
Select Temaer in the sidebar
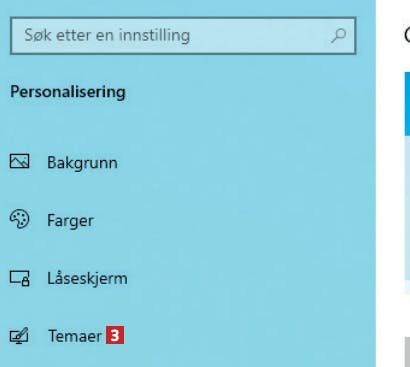[75, 336]
